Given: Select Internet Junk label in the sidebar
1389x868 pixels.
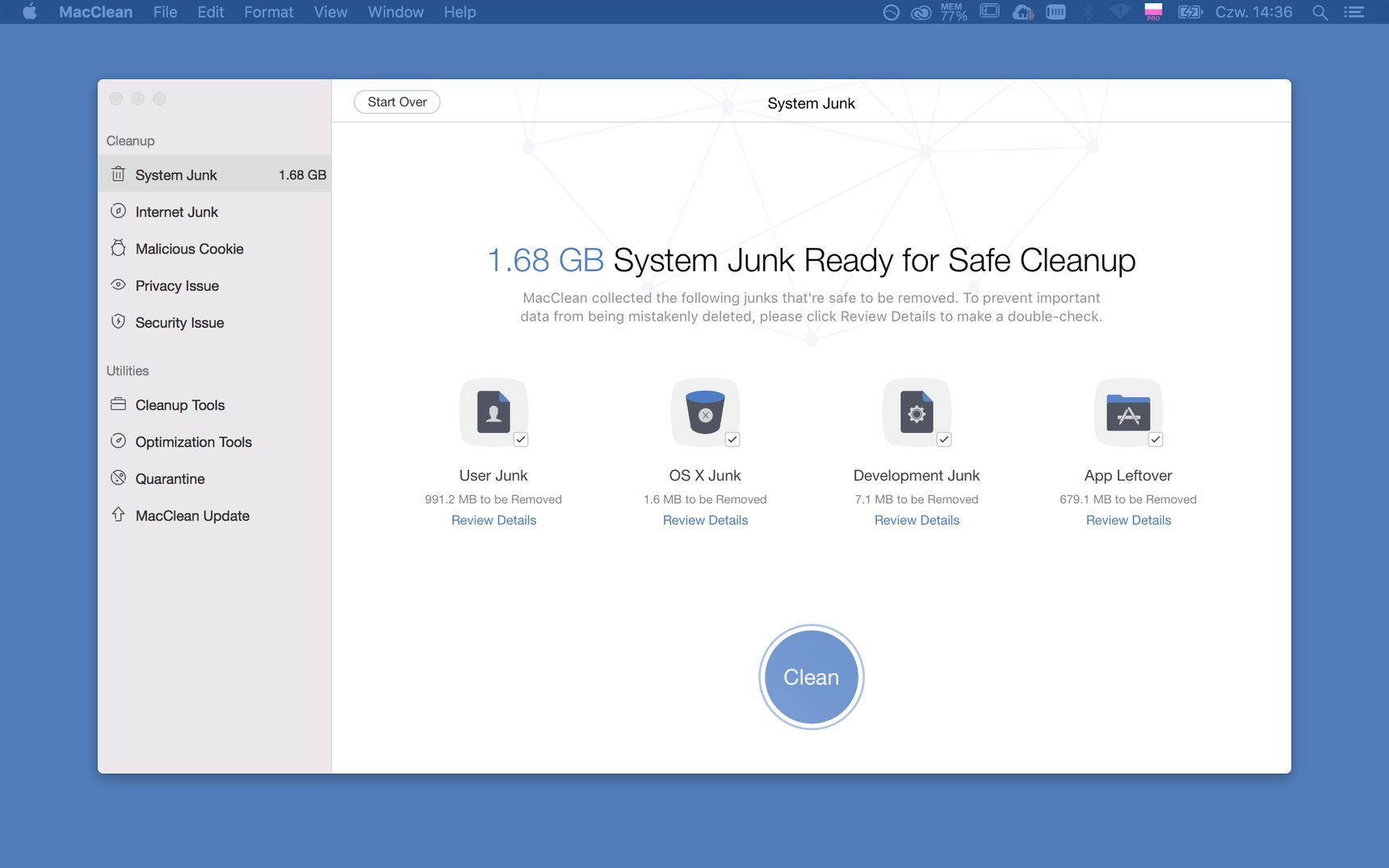Looking at the screenshot, I should tap(177, 212).
